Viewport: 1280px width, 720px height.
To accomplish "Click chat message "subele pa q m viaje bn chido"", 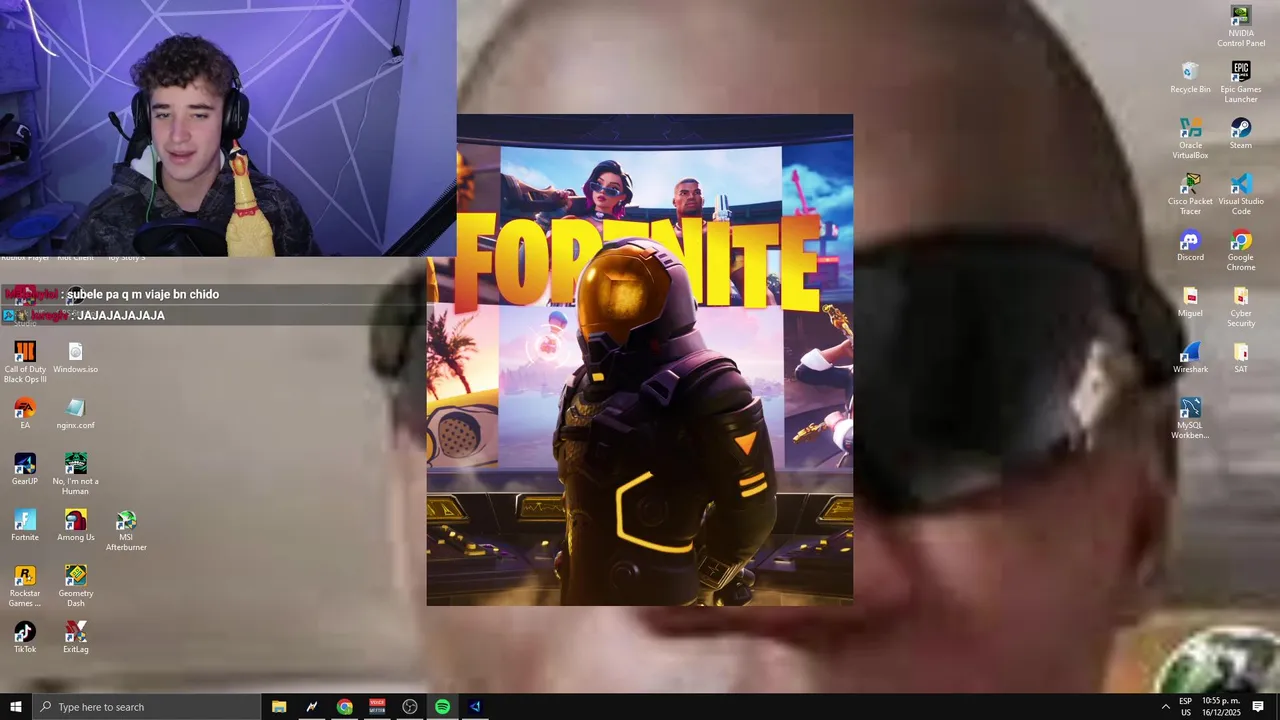I will [x=143, y=294].
